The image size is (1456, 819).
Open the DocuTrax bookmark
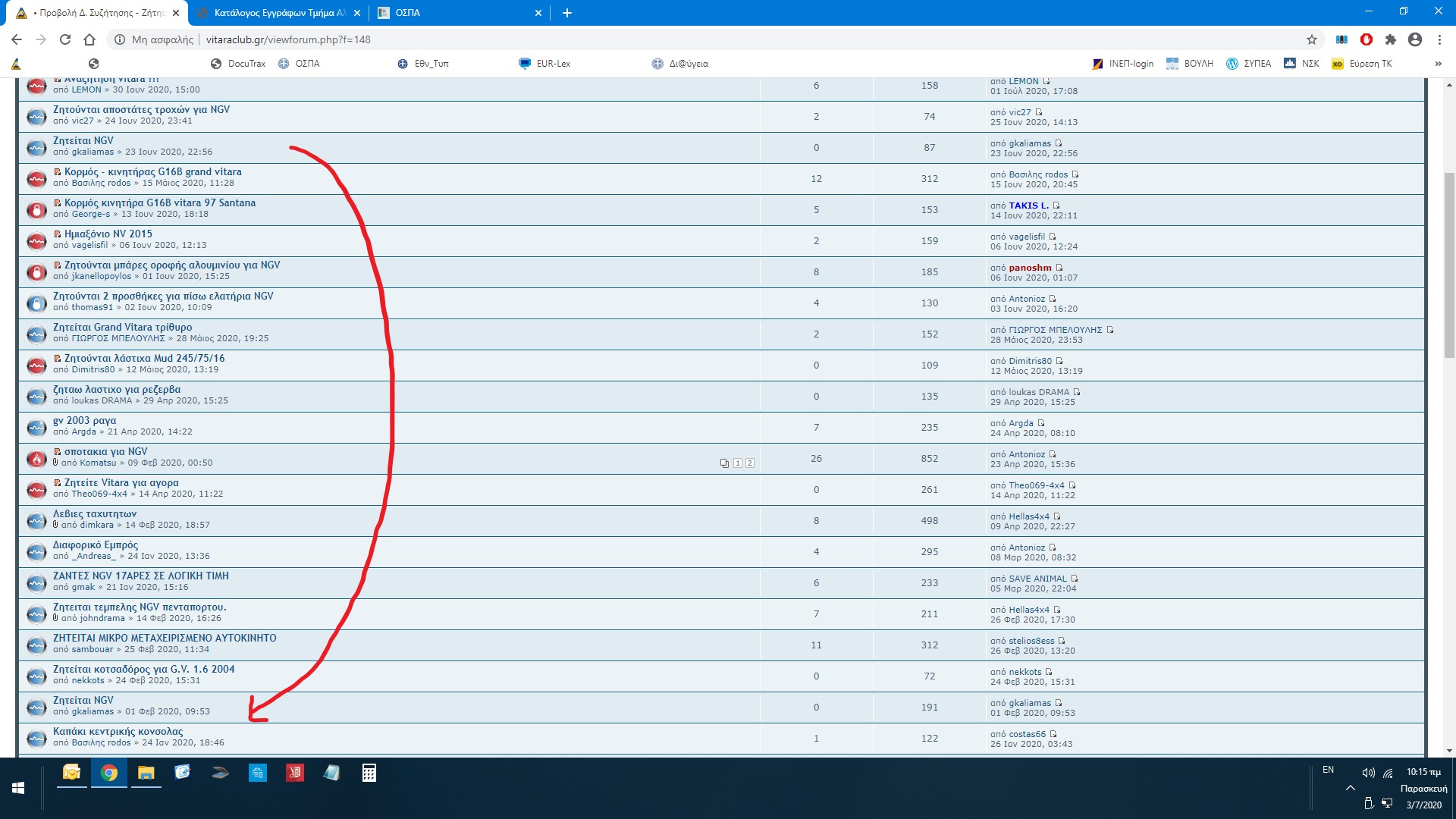pyautogui.click(x=238, y=64)
